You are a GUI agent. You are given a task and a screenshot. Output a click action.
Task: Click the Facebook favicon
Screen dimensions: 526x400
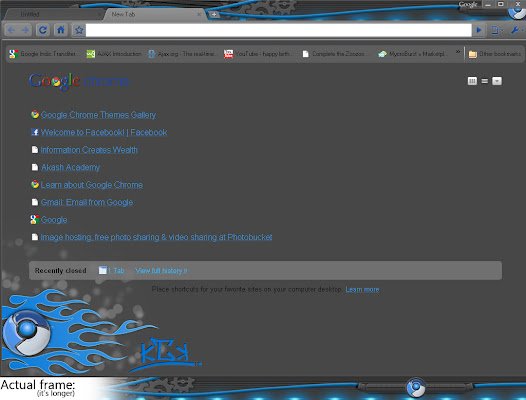click(x=35, y=132)
